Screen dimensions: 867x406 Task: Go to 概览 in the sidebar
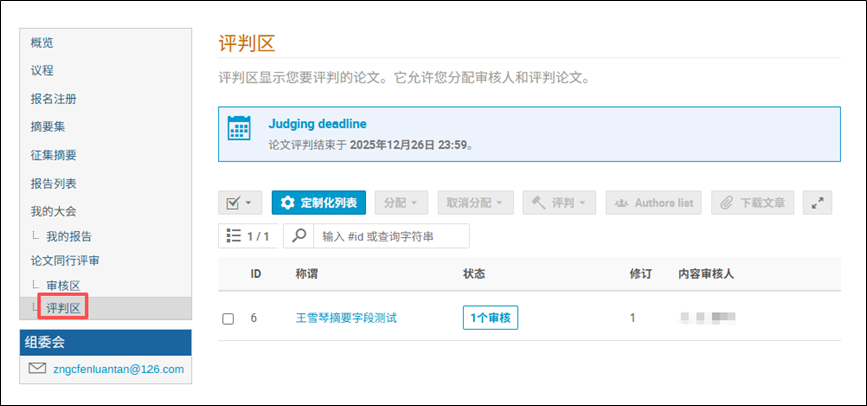(x=42, y=43)
